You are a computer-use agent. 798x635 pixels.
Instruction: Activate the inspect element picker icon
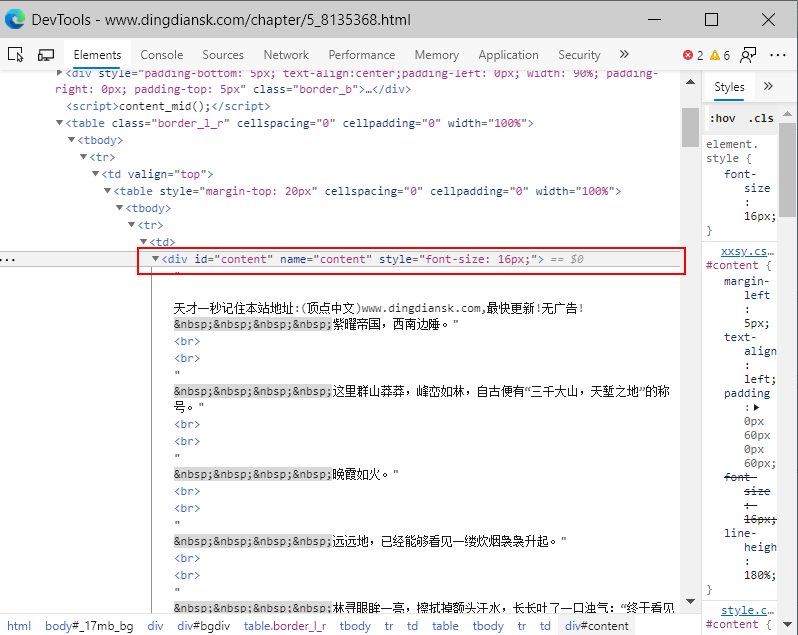16,54
